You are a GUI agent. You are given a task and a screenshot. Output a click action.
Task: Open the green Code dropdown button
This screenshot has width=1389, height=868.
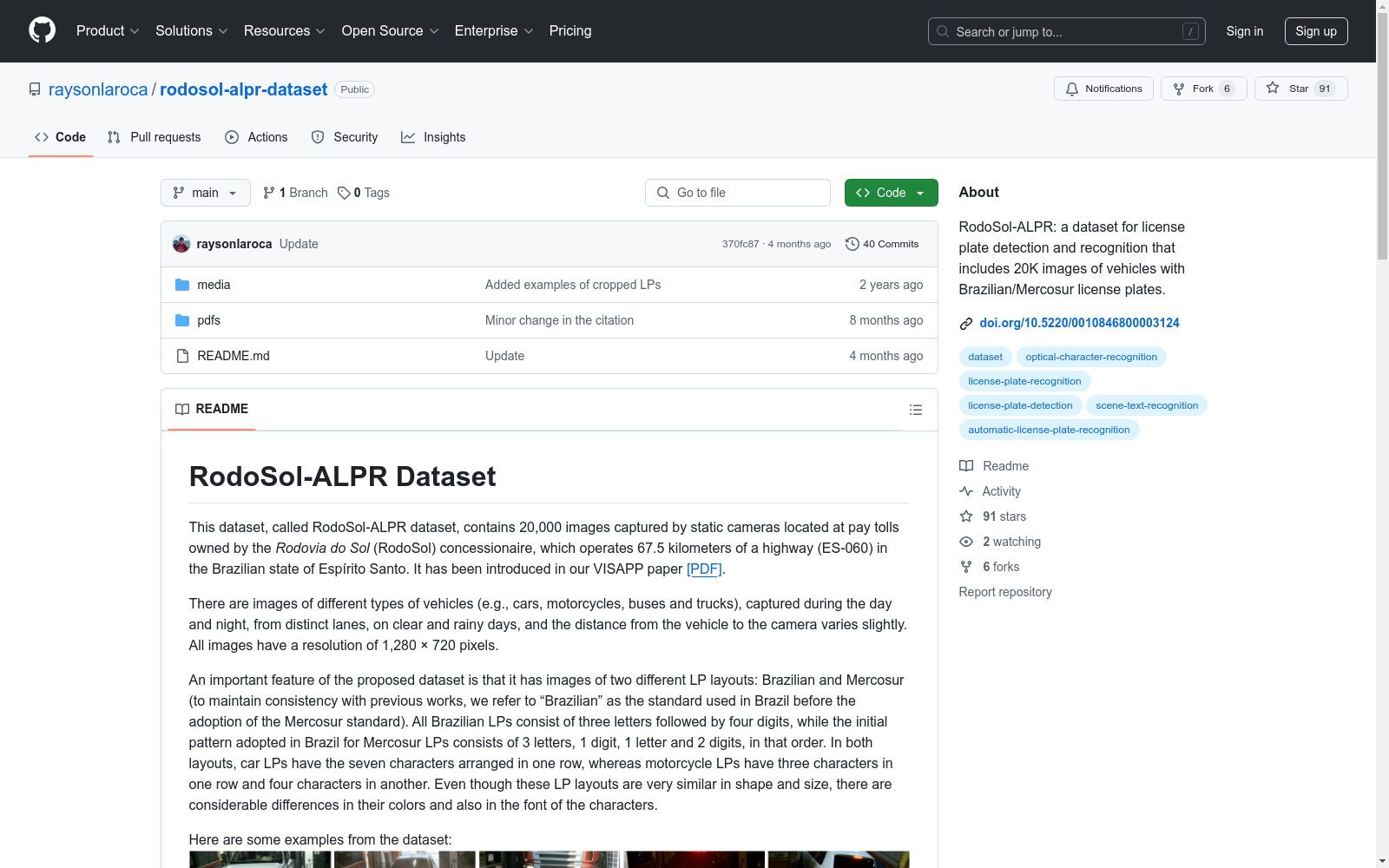click(892, 193)
